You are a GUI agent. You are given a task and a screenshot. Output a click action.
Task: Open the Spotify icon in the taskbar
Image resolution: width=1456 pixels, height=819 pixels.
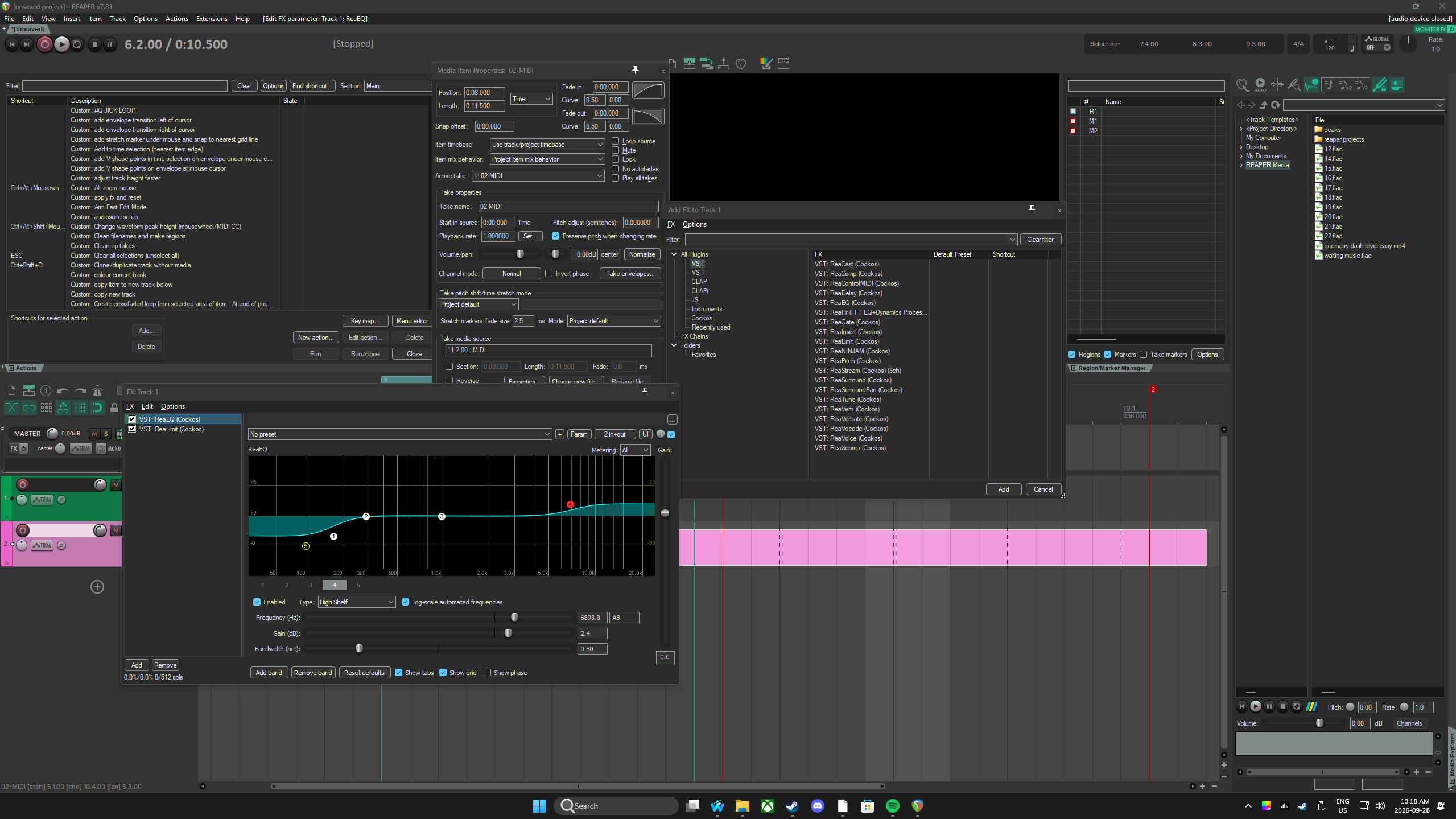[892, 806]
